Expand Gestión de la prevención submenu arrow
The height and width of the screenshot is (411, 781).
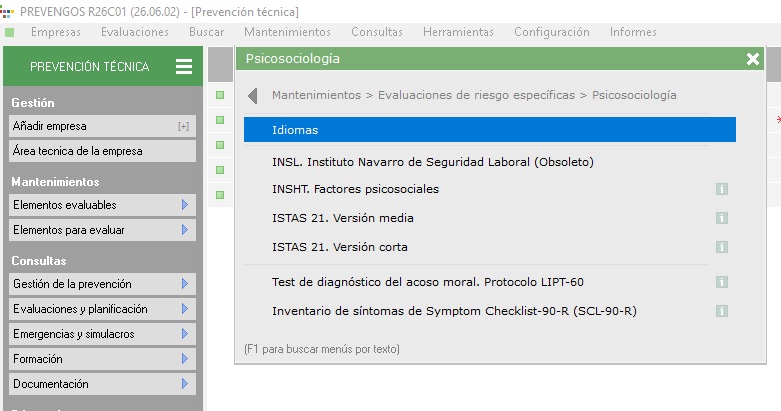click(x=185, y=284)
